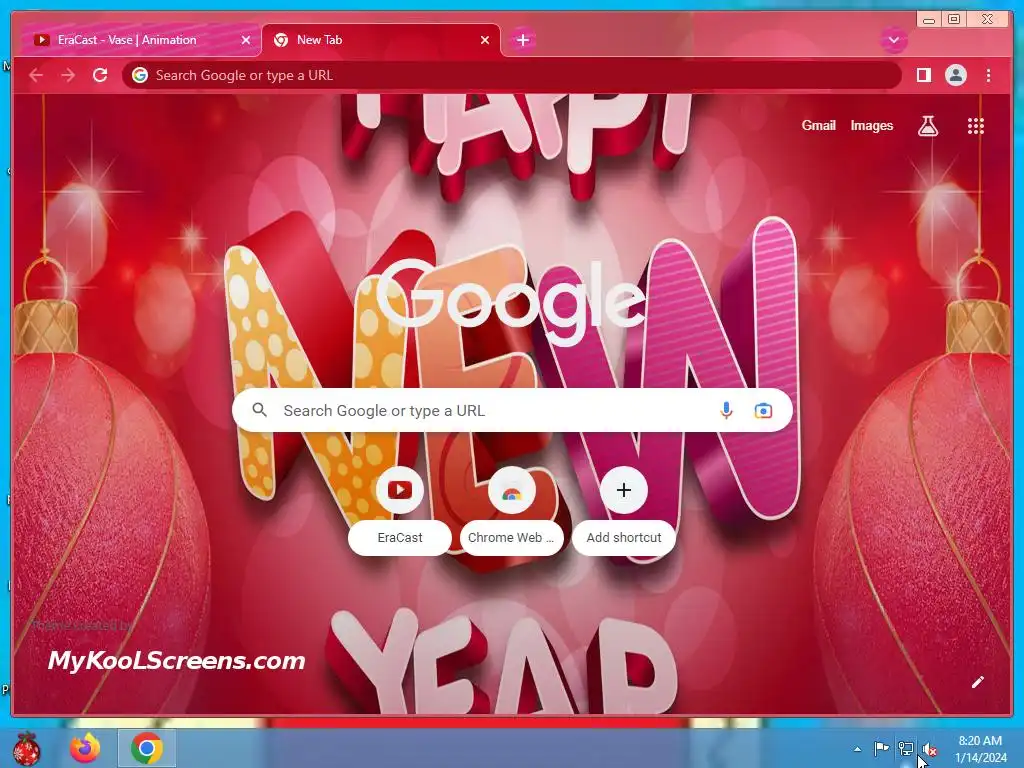Go forward with the forward arrow
The width and height of the screenshot is (1024, 768).
(68, 75)
